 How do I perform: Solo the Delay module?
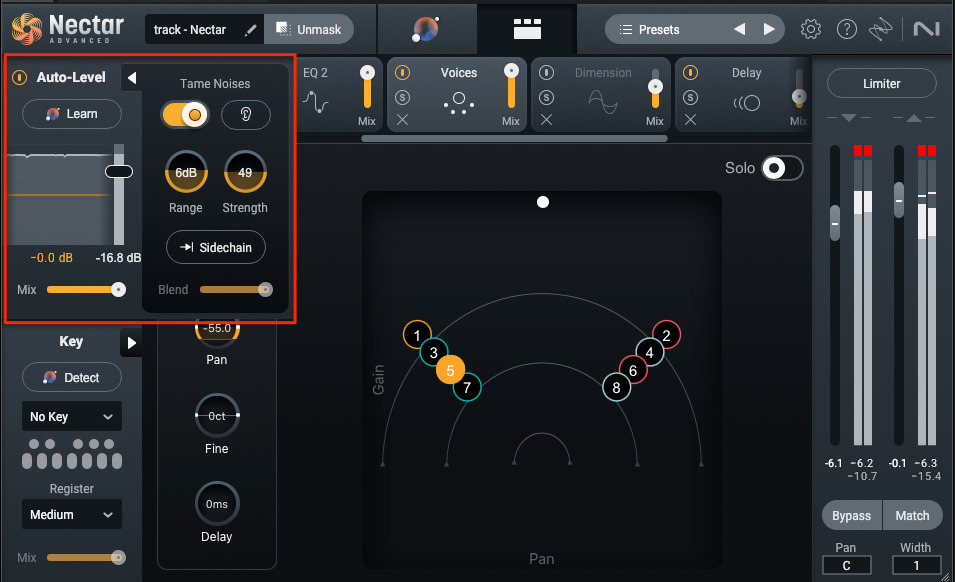[690, 97]
